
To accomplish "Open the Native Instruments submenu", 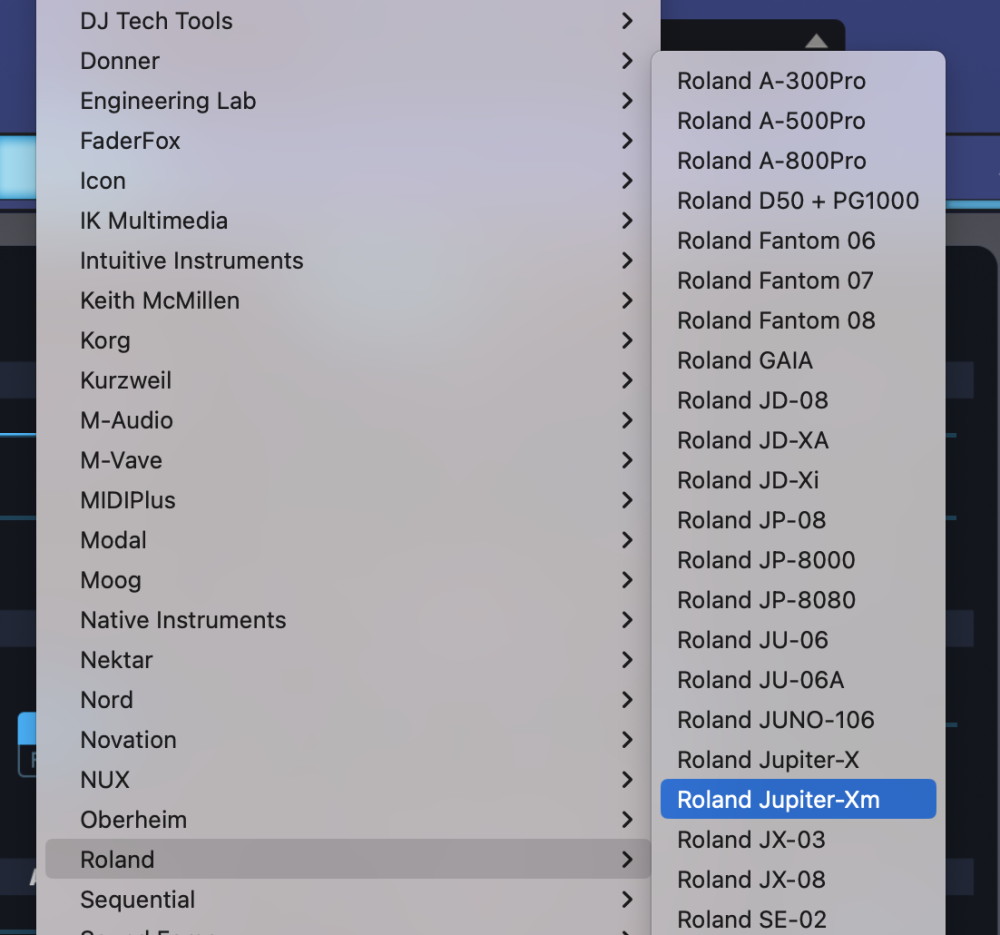I will 183,620.
